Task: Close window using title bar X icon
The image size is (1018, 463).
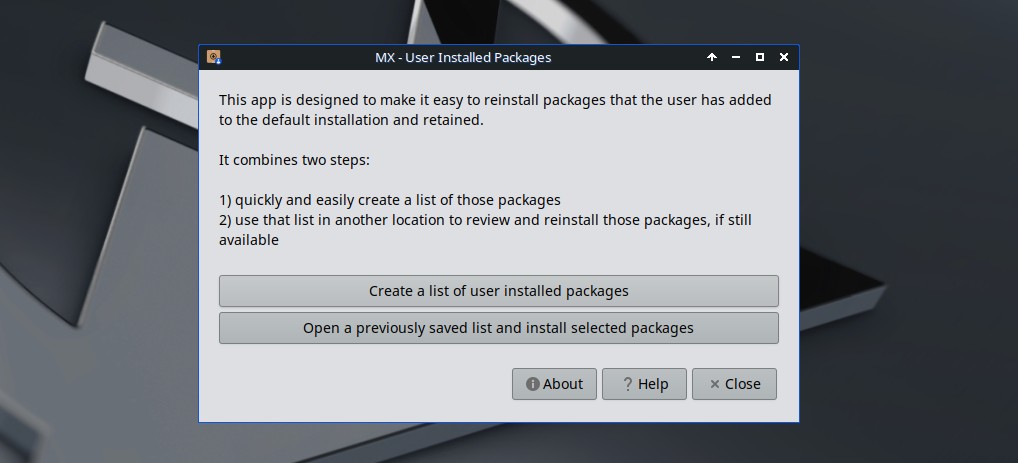Action: pyautogui.click(x=784, y=57)
